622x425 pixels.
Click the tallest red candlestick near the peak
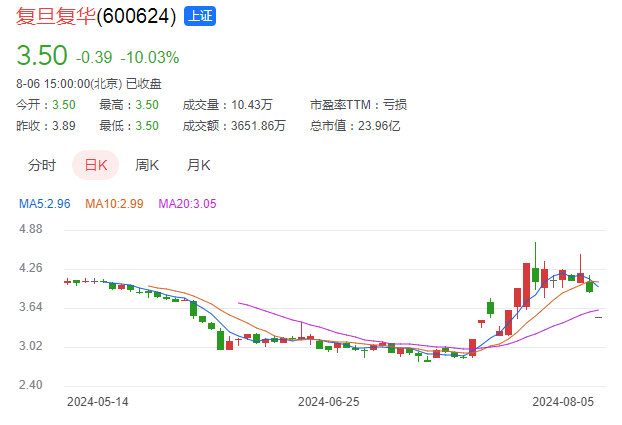point(526,285)
